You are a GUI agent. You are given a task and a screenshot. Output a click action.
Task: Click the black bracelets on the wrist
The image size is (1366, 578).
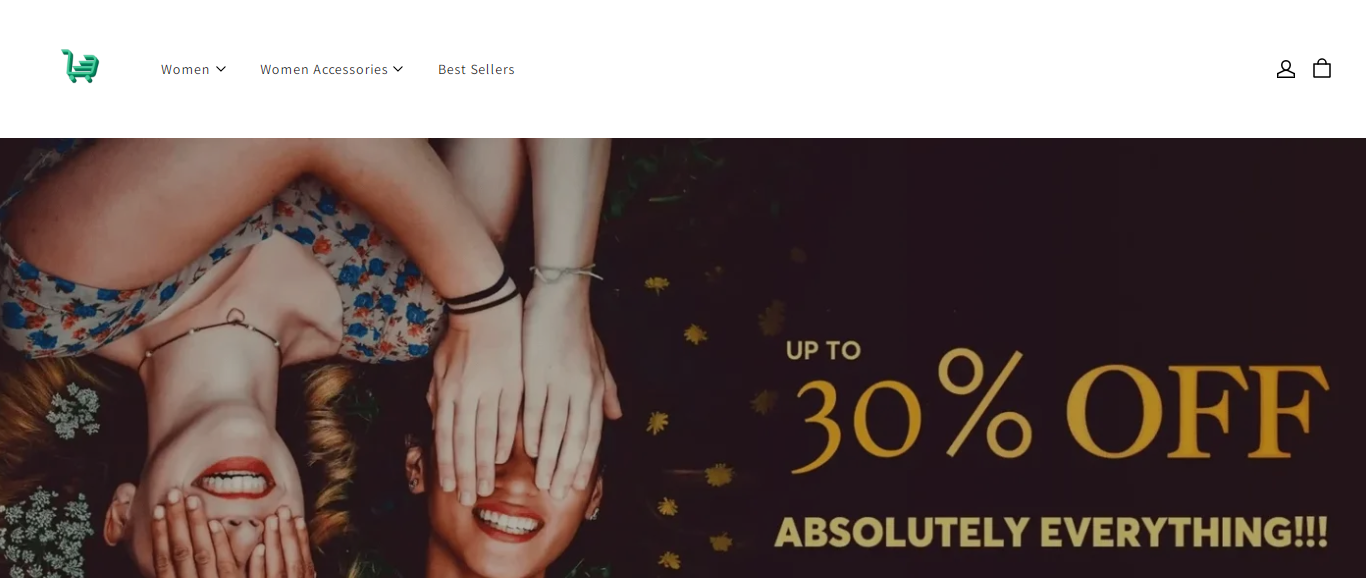tap(481, 292)
